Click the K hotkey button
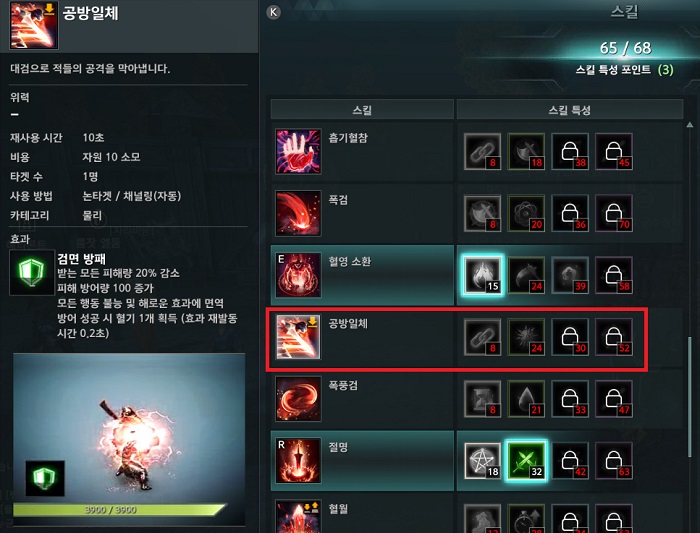700x533 pixels. tap(273, 12)
